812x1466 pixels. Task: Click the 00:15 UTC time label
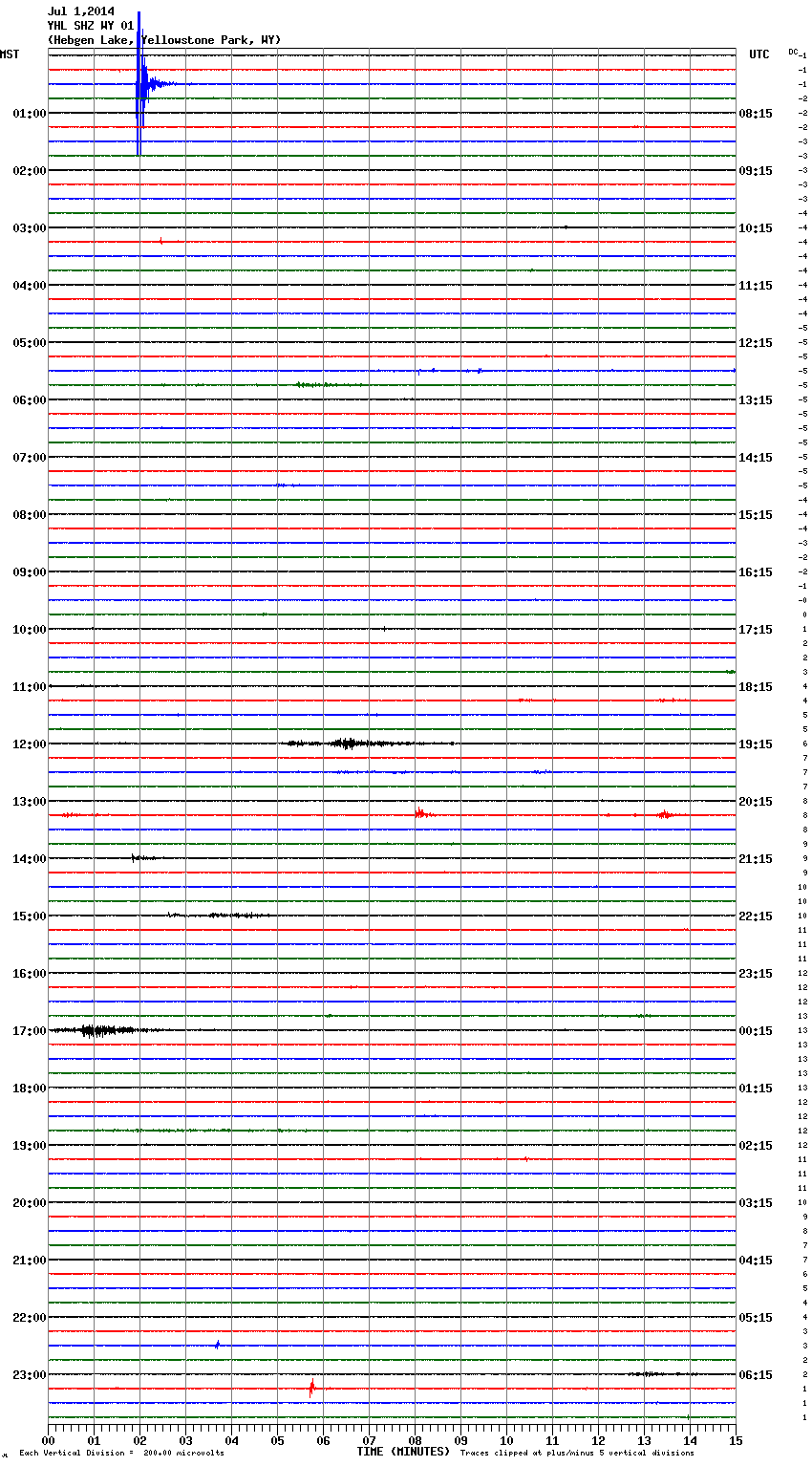[756, 1031]
